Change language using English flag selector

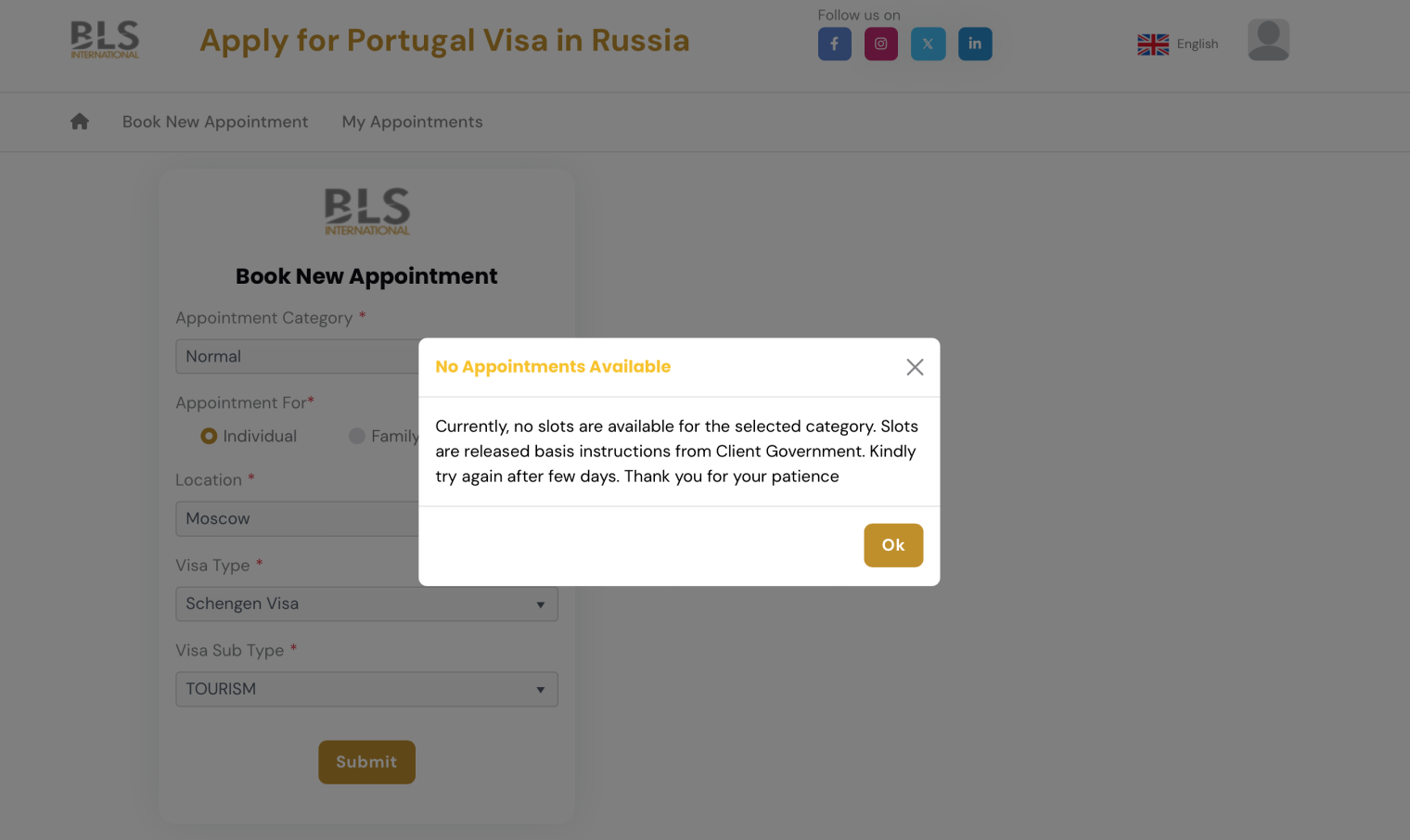tap(1178, 45)
